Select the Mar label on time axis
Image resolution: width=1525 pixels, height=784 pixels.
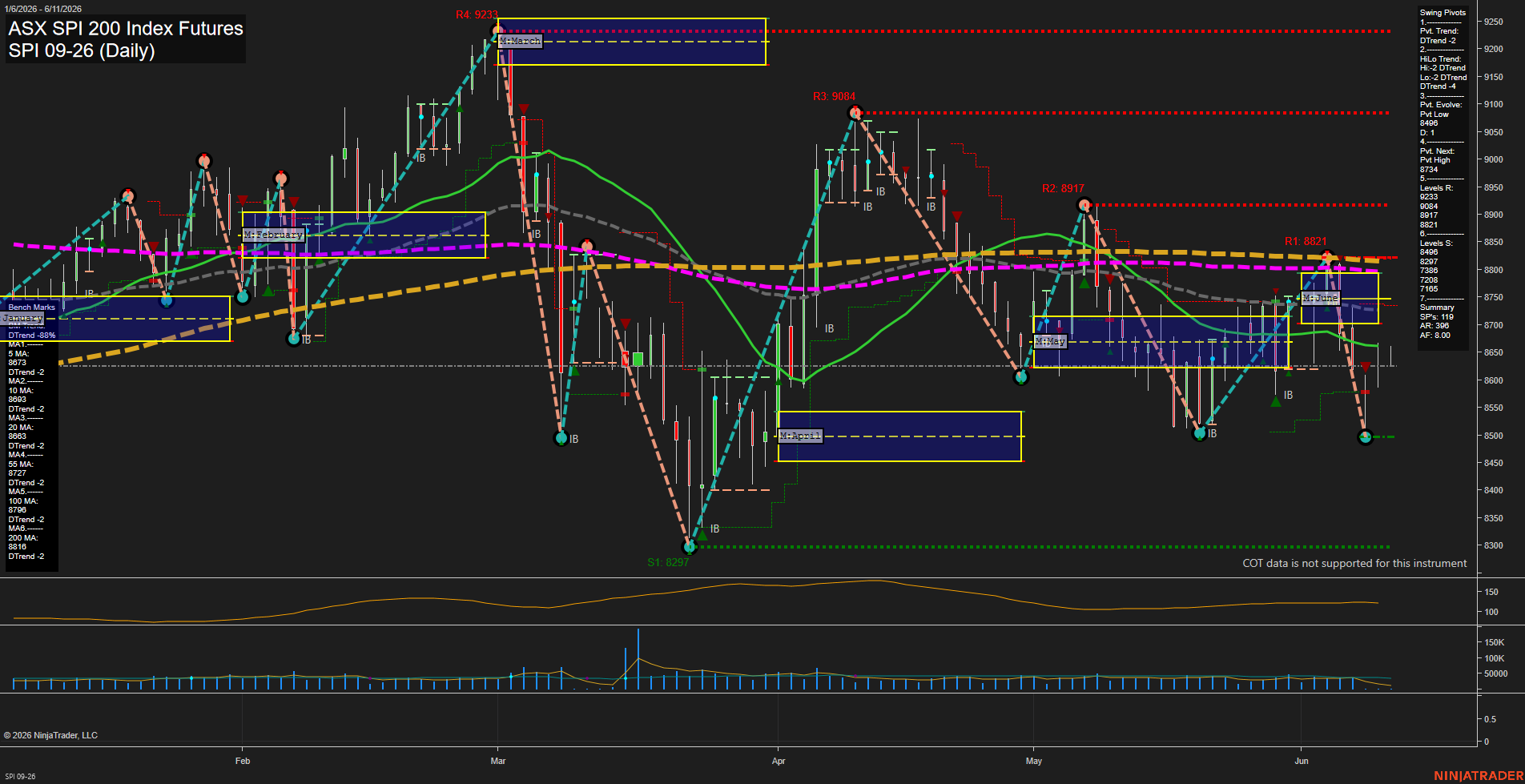coord(498,761)
